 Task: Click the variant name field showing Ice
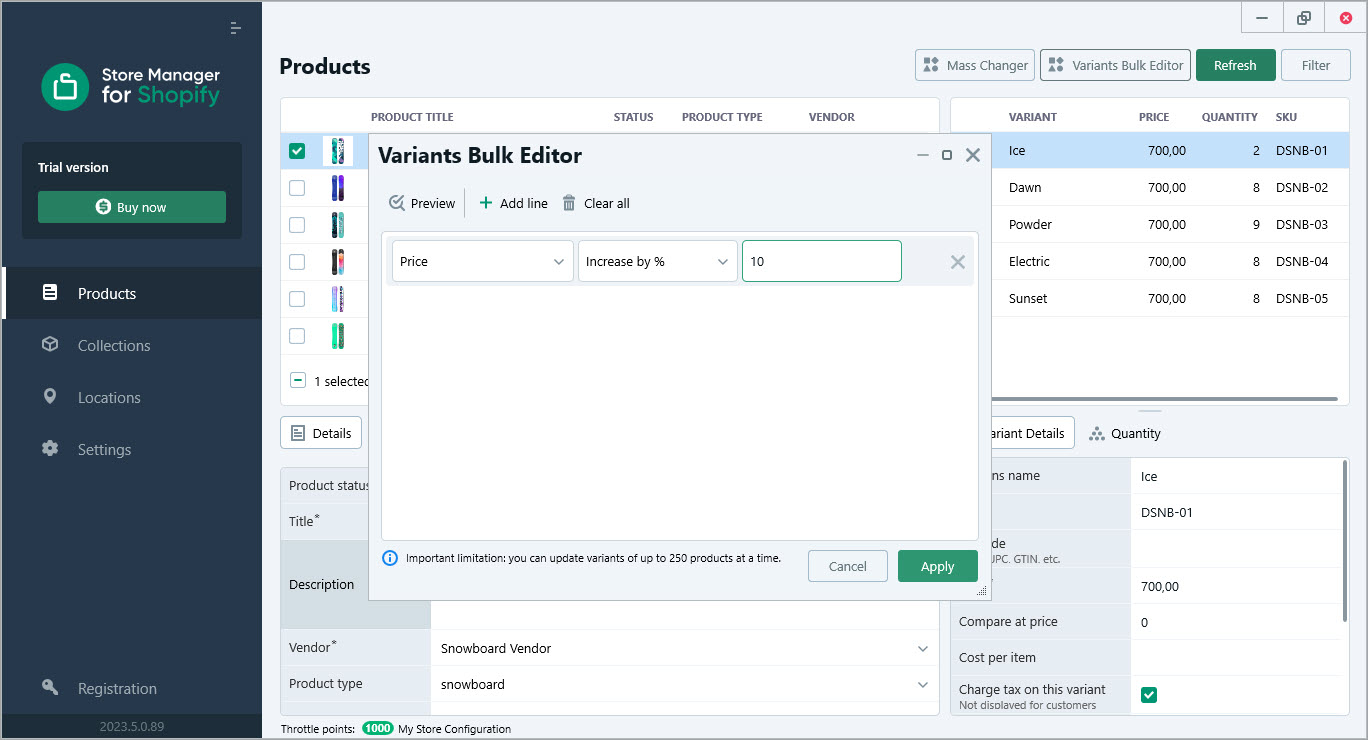point(1238,477)
